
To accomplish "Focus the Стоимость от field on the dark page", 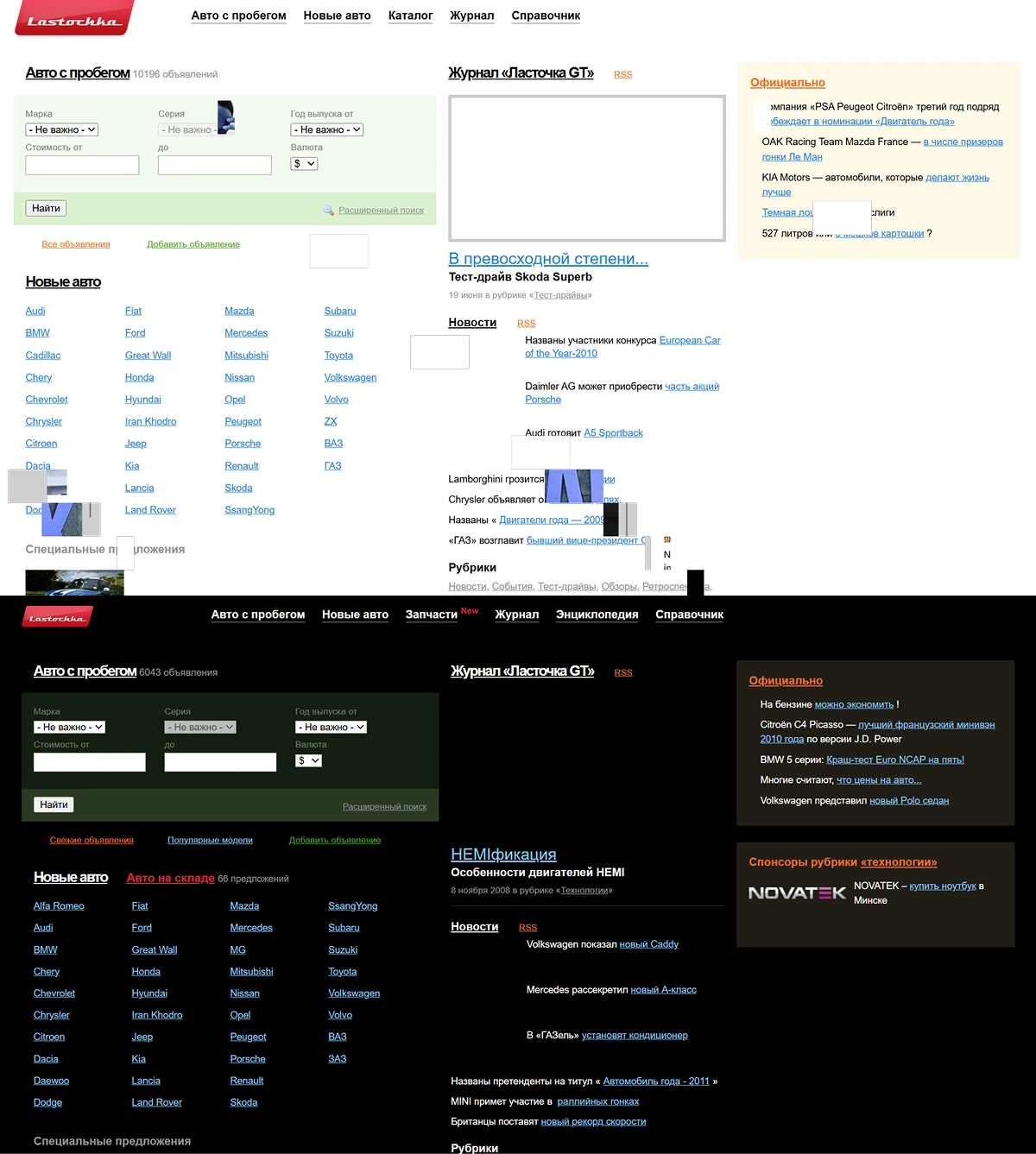I will tap(90, 762).
